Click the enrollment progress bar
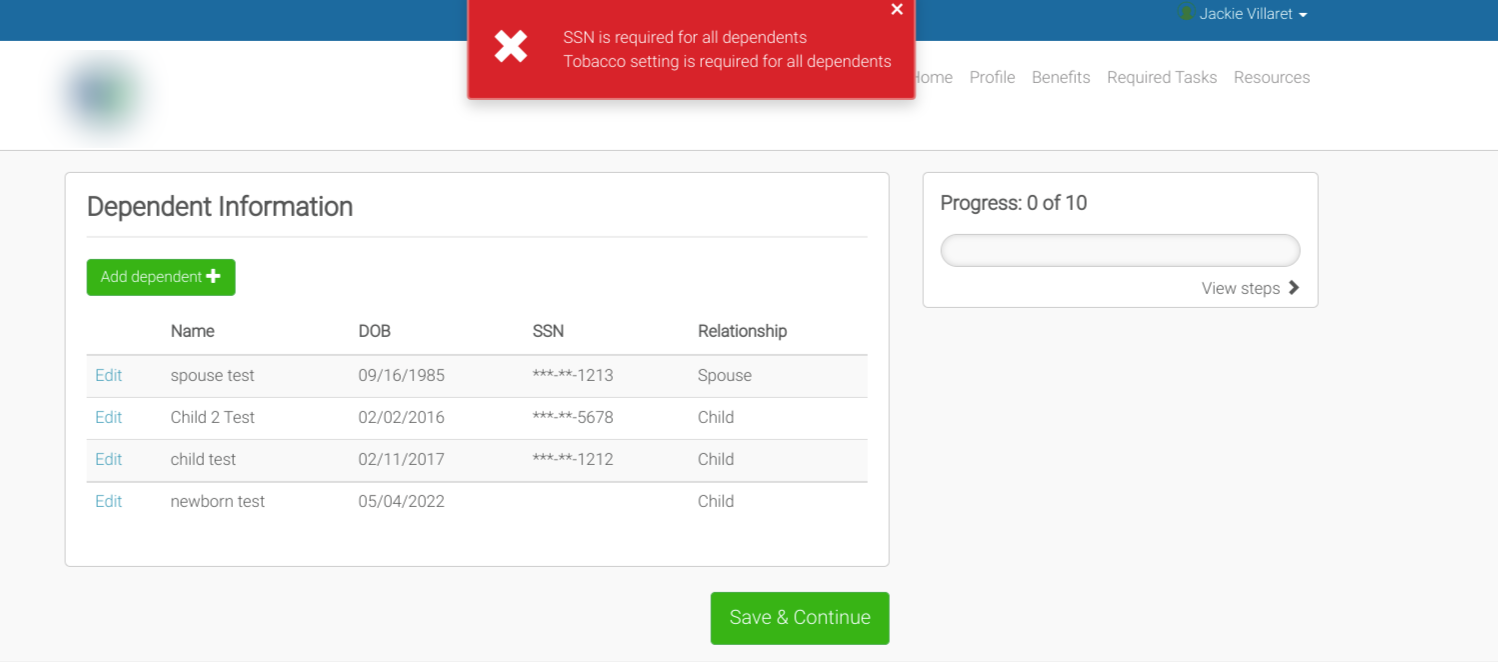Screen dimensions: 1498x662 [x=1120, y=251]
